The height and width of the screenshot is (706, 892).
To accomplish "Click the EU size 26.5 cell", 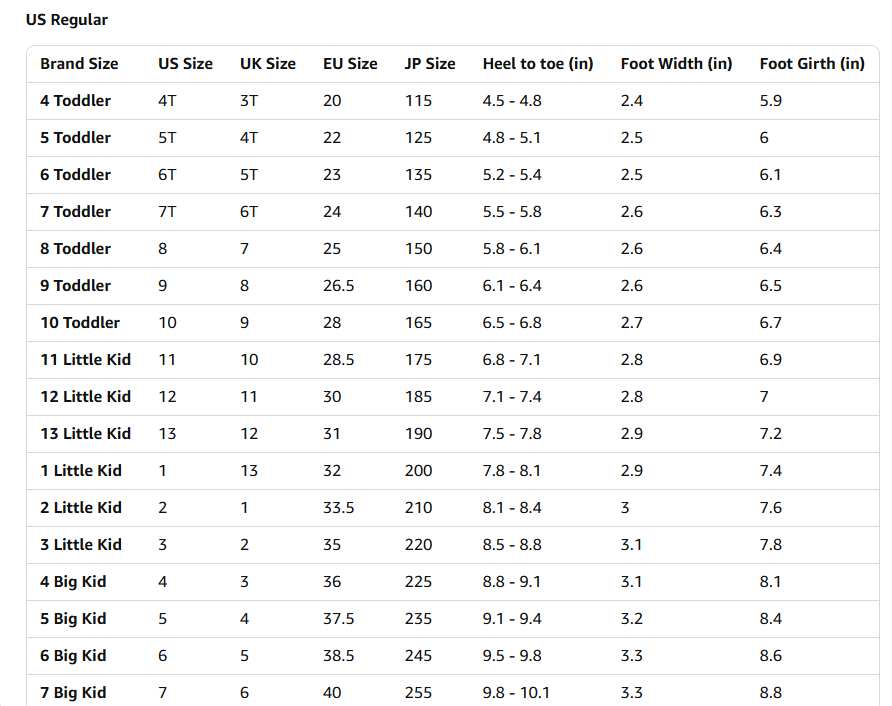I will [338, 285].
